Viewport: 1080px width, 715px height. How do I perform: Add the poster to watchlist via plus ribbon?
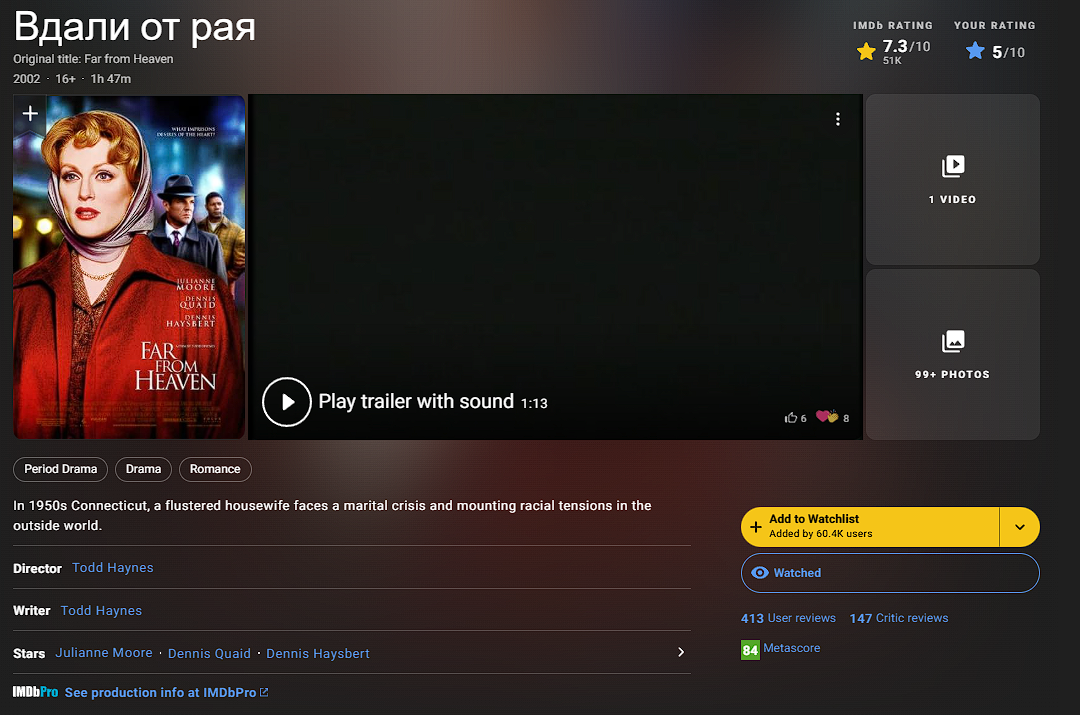point(30,114)
